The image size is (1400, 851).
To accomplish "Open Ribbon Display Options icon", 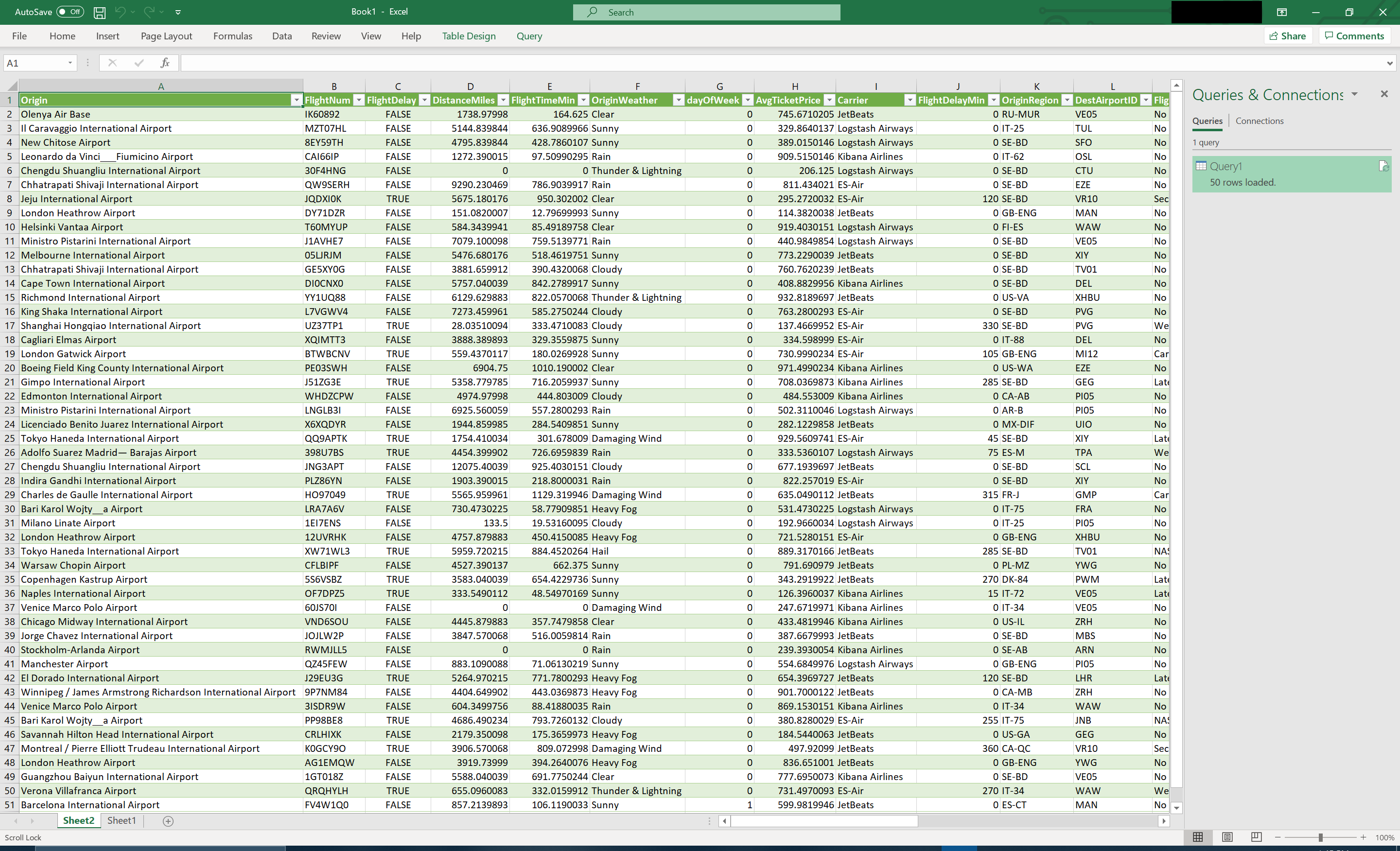I will [1282, 12].
